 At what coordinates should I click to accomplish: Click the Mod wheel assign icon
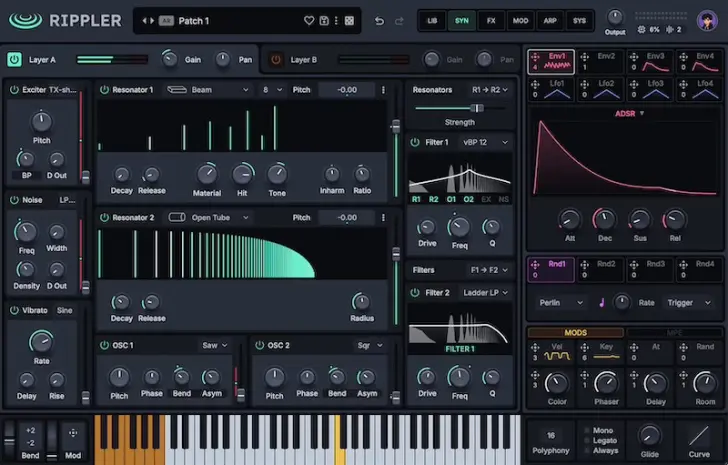pos(73,433)
